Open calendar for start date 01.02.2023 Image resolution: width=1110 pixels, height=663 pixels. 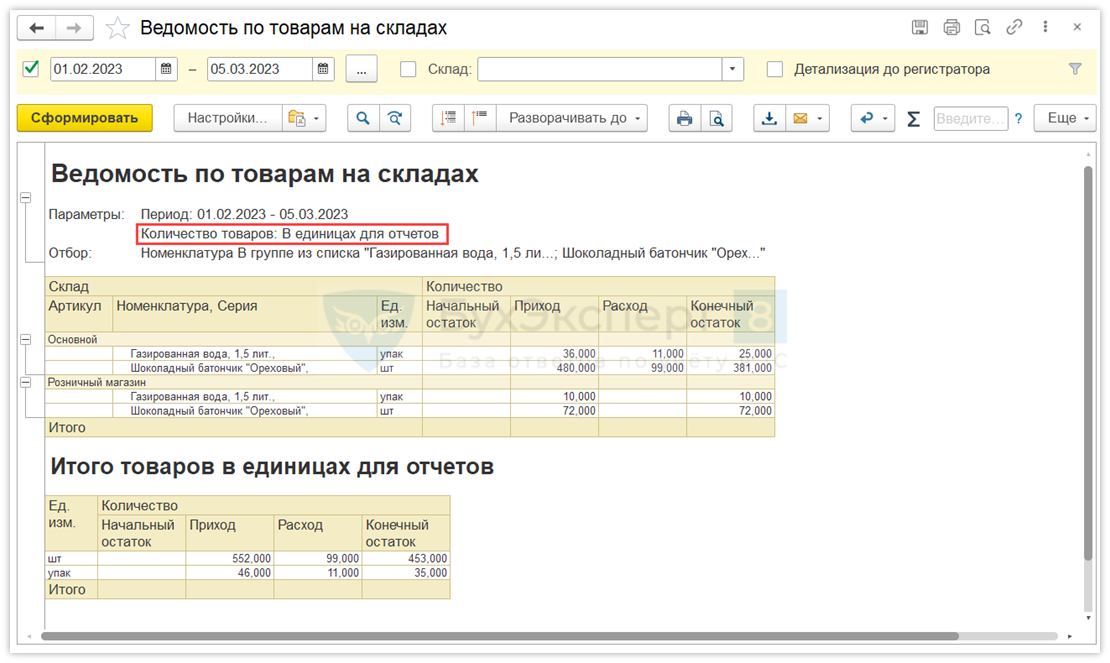pos(167,69)
